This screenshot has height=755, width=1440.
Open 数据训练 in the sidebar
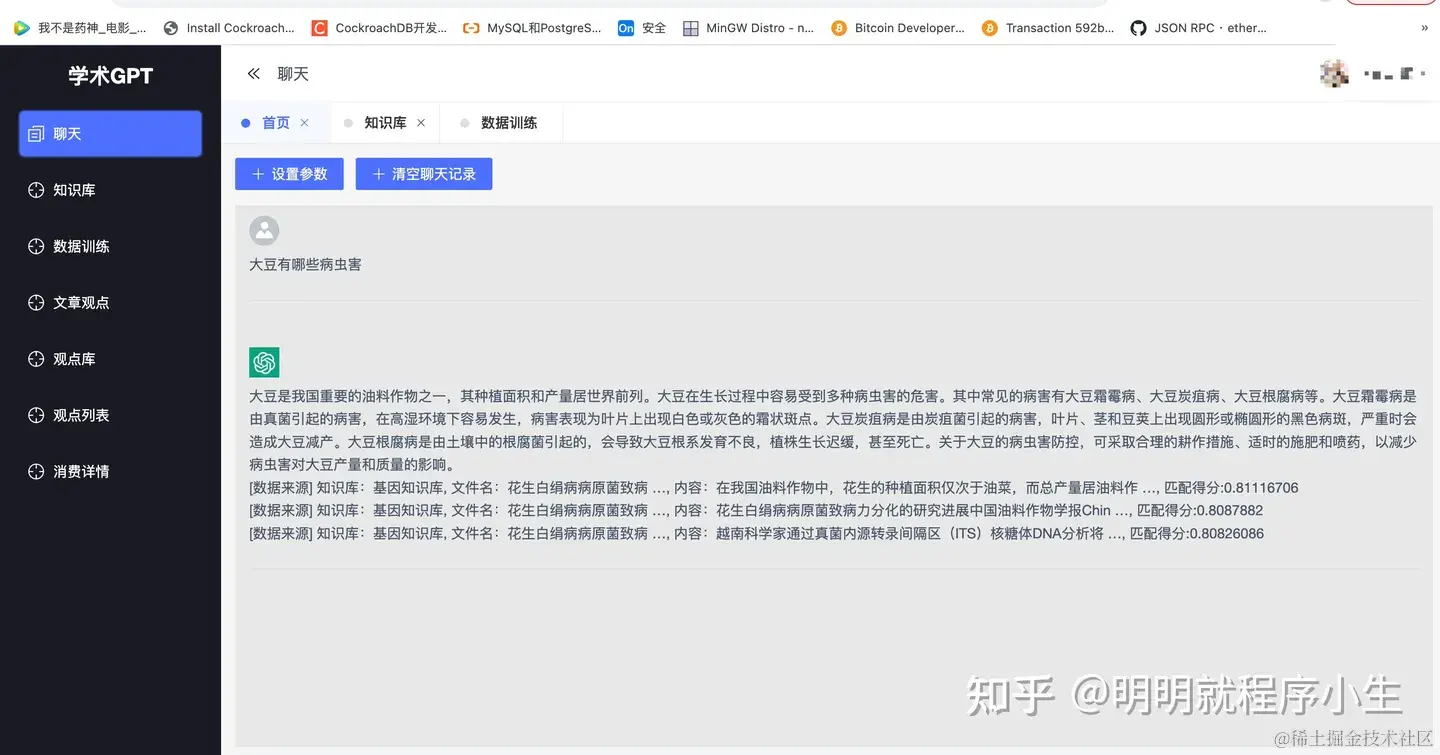point(110,246)
